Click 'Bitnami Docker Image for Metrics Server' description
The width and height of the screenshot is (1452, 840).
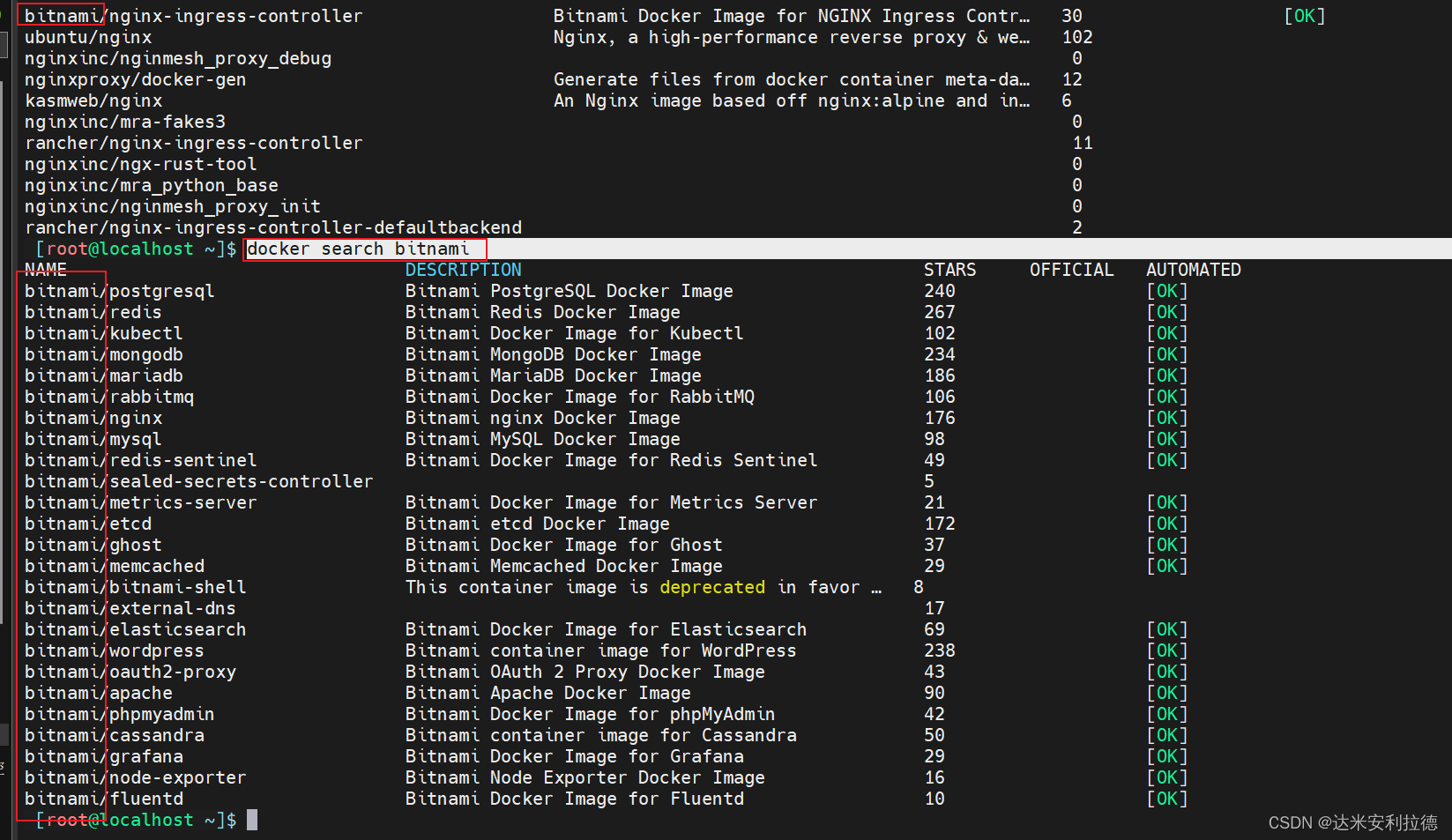(612, 502)
